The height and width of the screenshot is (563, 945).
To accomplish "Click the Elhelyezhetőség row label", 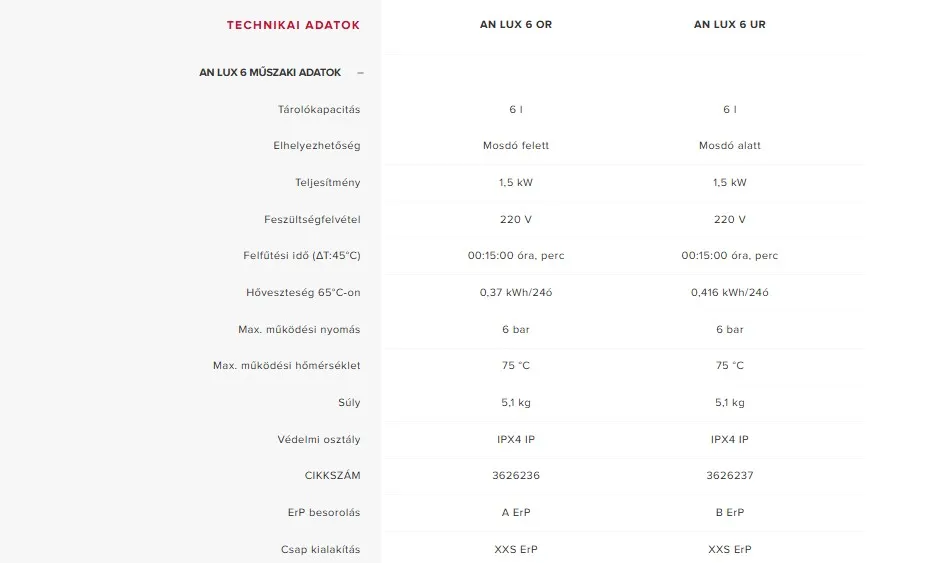I will click(x=316, y=146).
